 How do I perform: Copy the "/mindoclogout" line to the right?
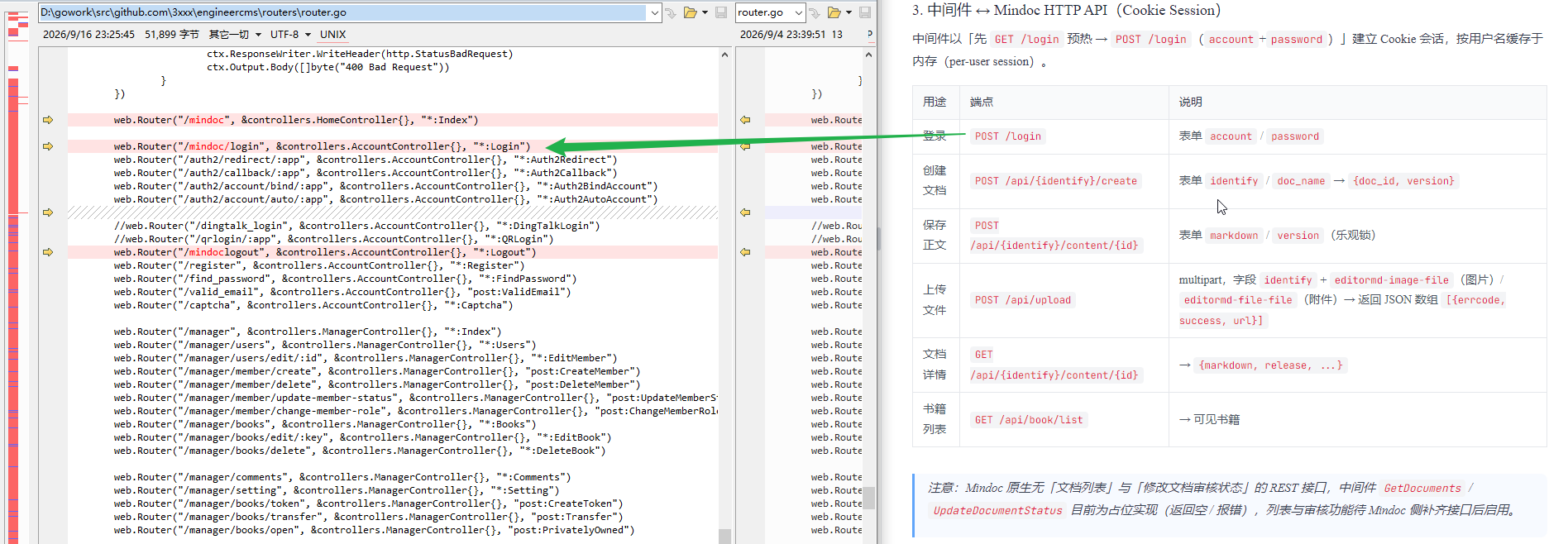point(48,252)
